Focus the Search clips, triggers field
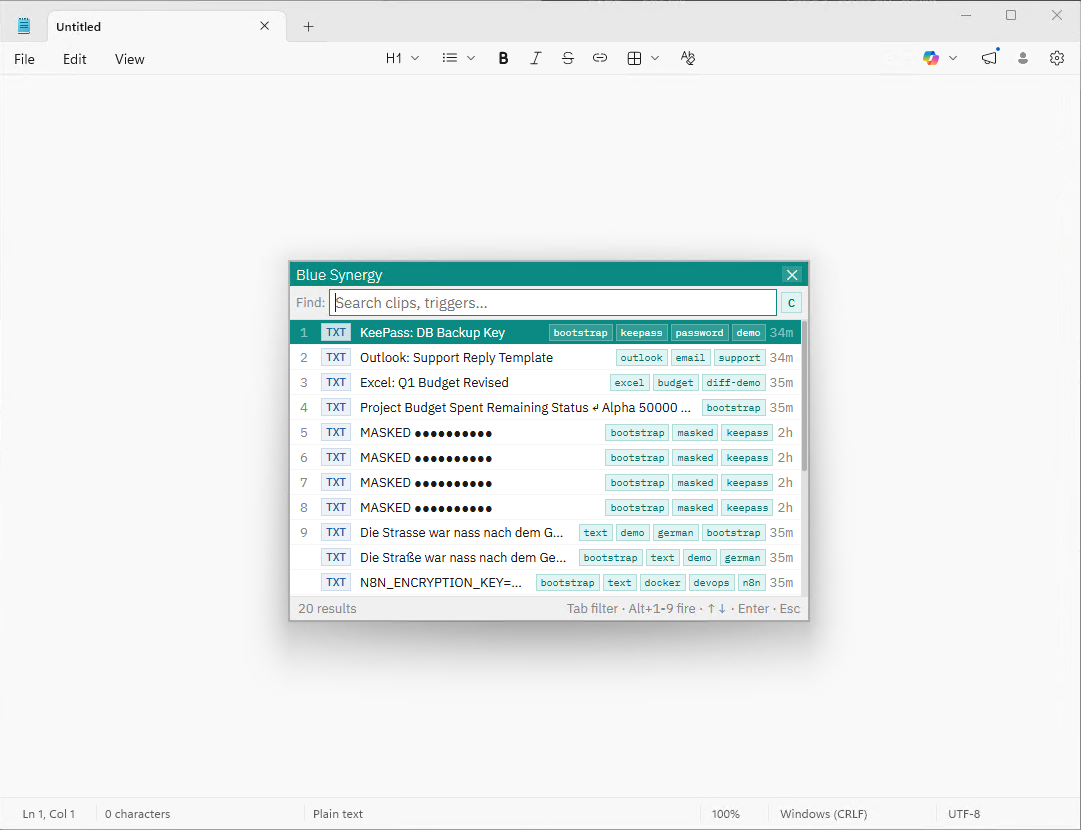Image resolution: width=1081 pixels, height=830 pixels. click(x=553, y=303)
